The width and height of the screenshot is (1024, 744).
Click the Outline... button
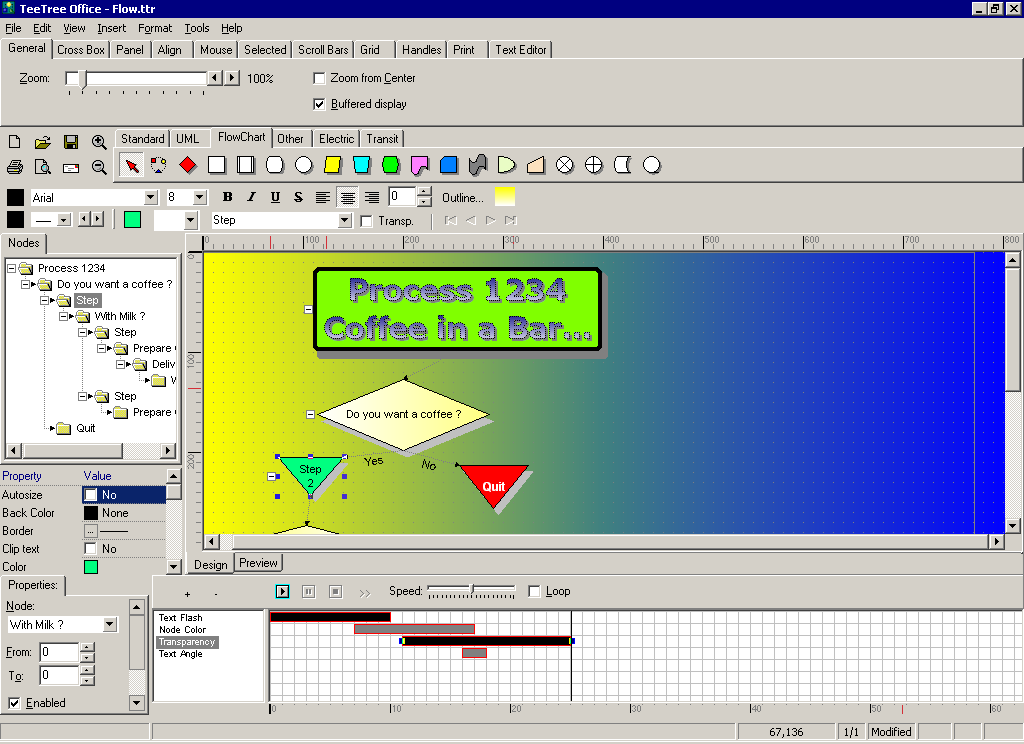(x=462, y=198)
